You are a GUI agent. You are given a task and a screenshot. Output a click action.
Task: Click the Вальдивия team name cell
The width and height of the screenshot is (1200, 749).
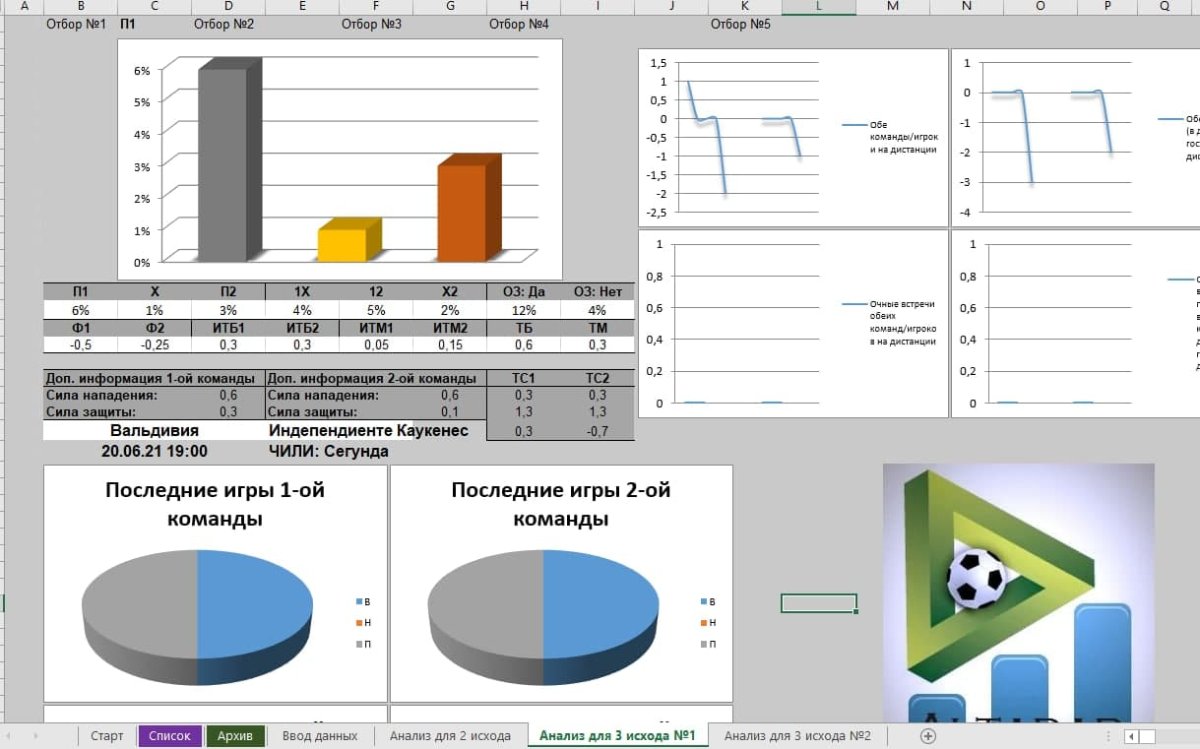[154, 431]
